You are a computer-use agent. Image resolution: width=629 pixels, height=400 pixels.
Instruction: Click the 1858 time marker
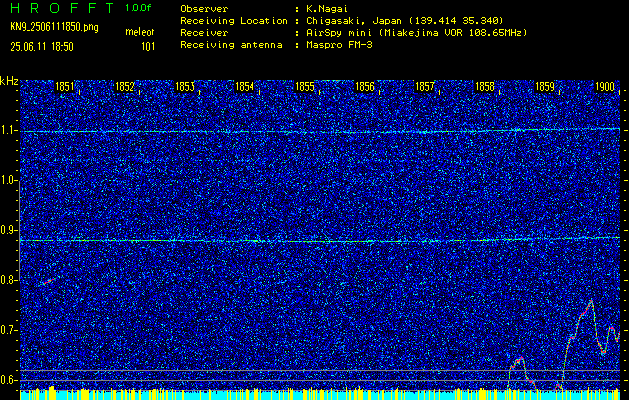(485, 86)
